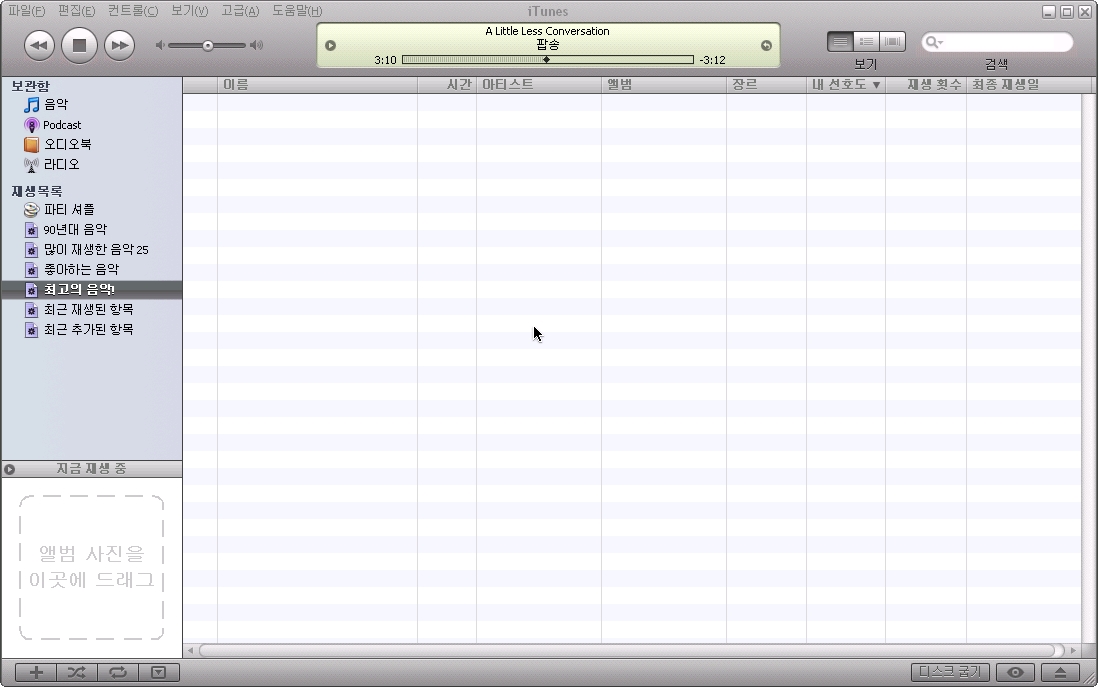This screenshot has height=687, width=1098.
Task: Hide the artwork viewer panel button
Action: tap(159, 673)
